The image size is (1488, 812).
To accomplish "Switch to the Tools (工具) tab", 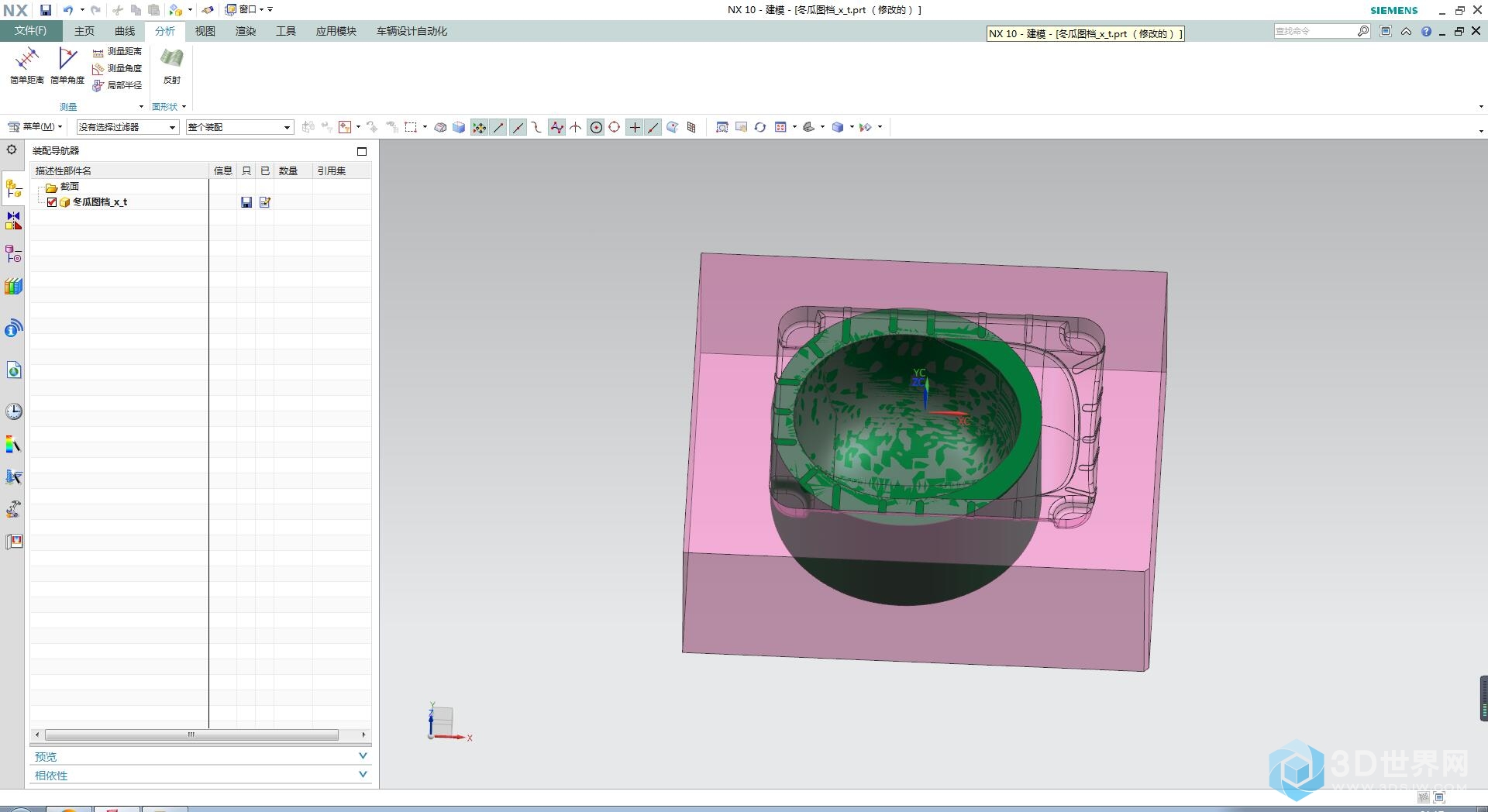I will click(286, 31).
